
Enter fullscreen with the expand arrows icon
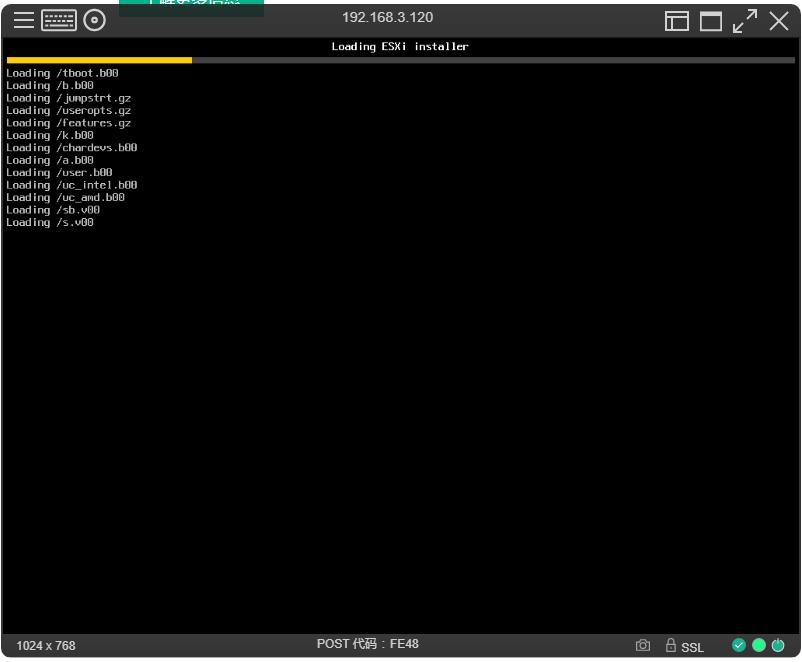pos(745,21)
